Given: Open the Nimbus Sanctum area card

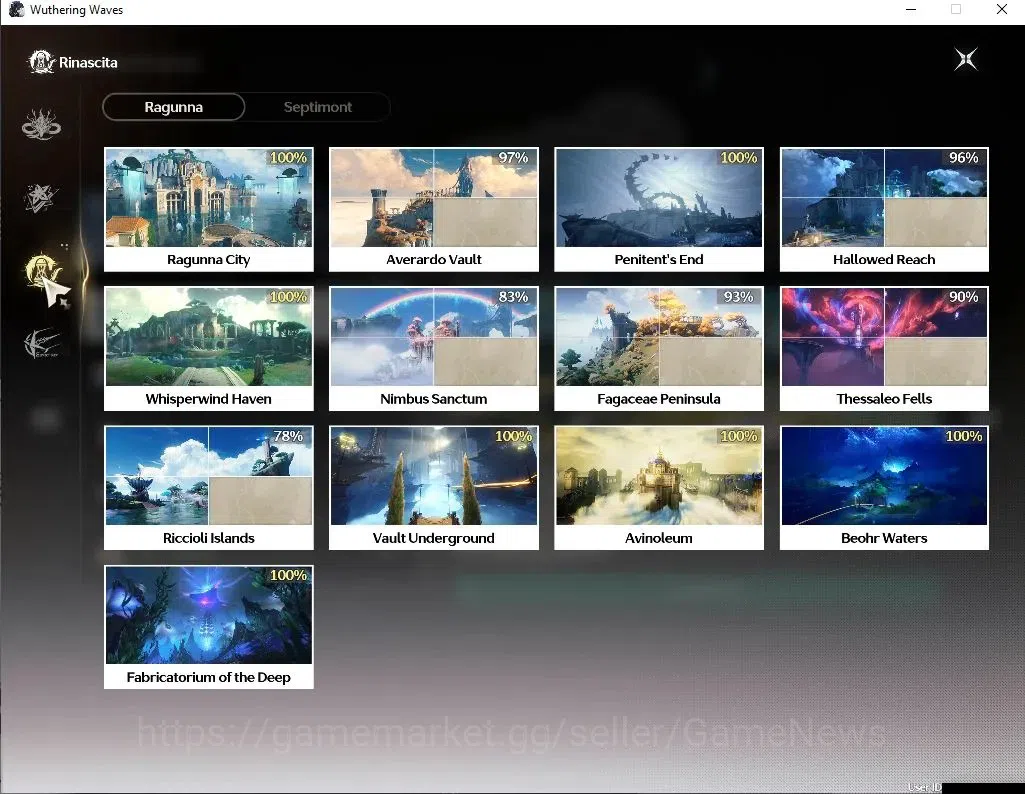Looking at the screenshot, I should tap(433, 348).
